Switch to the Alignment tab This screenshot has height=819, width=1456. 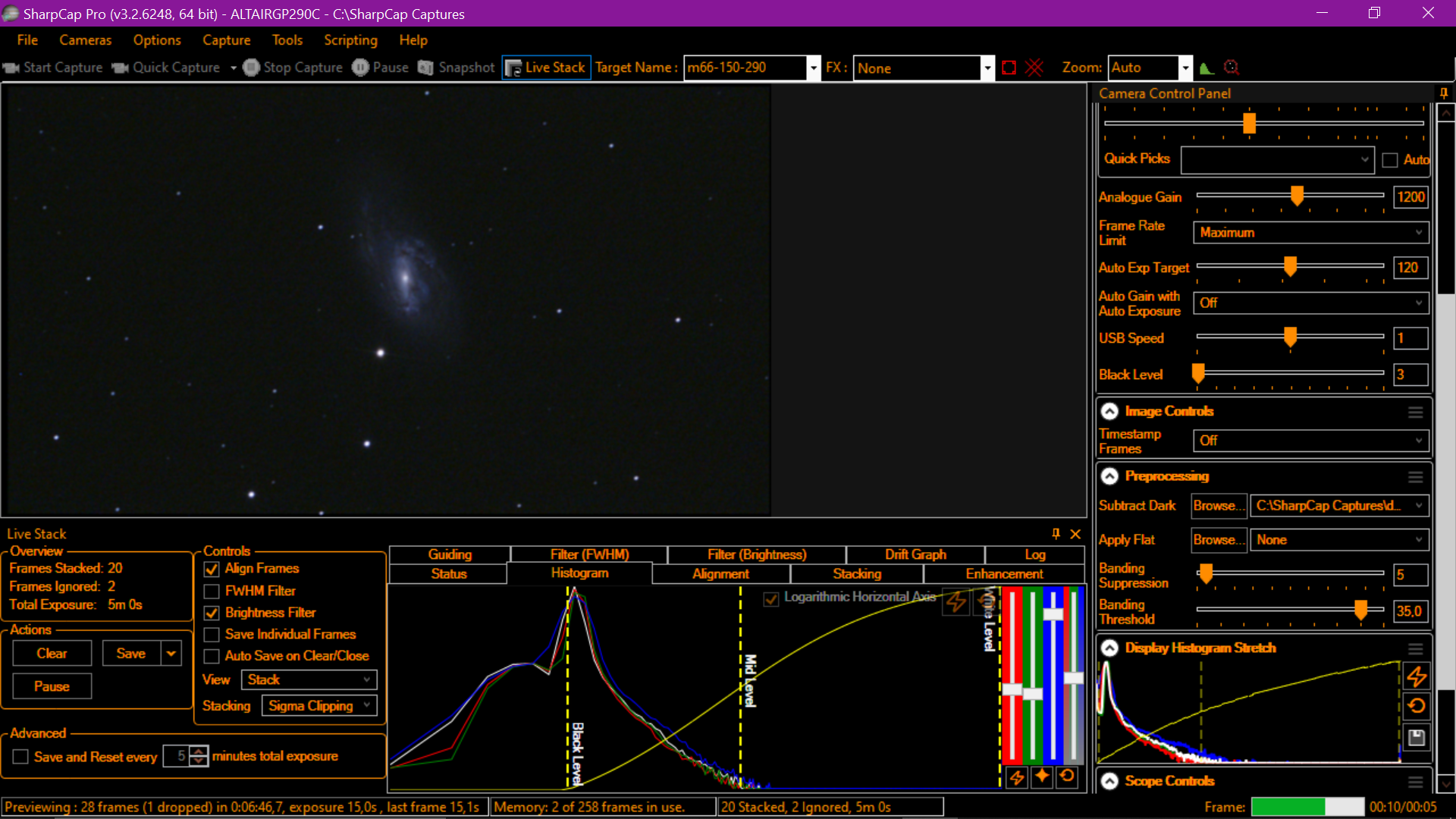[720, 574]
